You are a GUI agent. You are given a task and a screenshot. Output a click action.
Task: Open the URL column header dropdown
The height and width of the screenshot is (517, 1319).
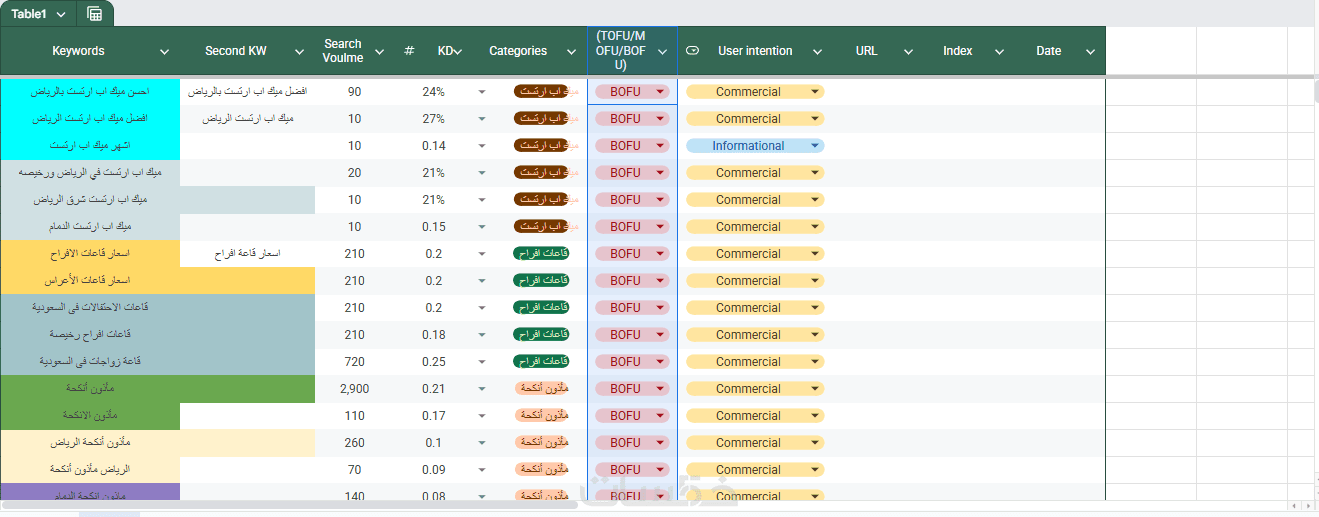pyautogui.click(x=908, y=52)
